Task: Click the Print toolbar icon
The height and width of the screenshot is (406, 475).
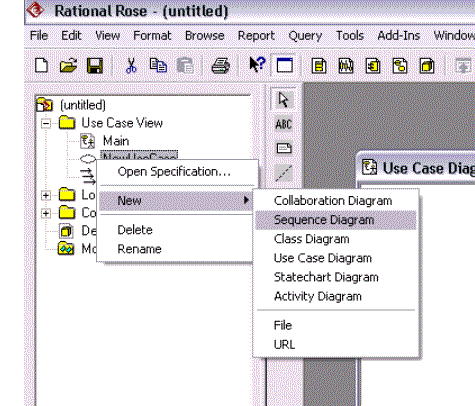Action: click(221, 66)
